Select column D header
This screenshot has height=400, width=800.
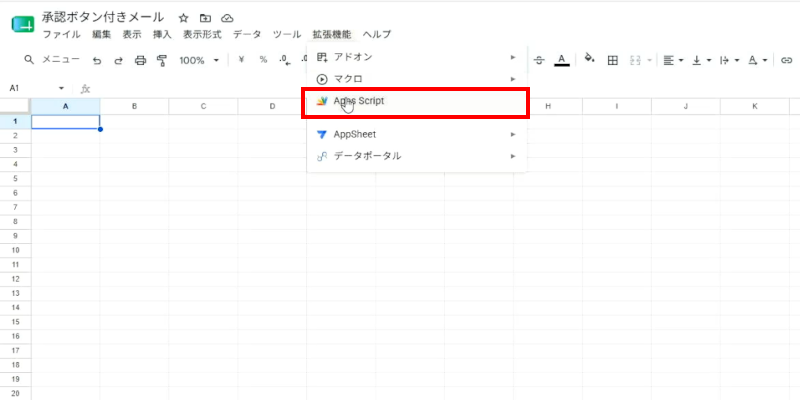tap(272, 106)
